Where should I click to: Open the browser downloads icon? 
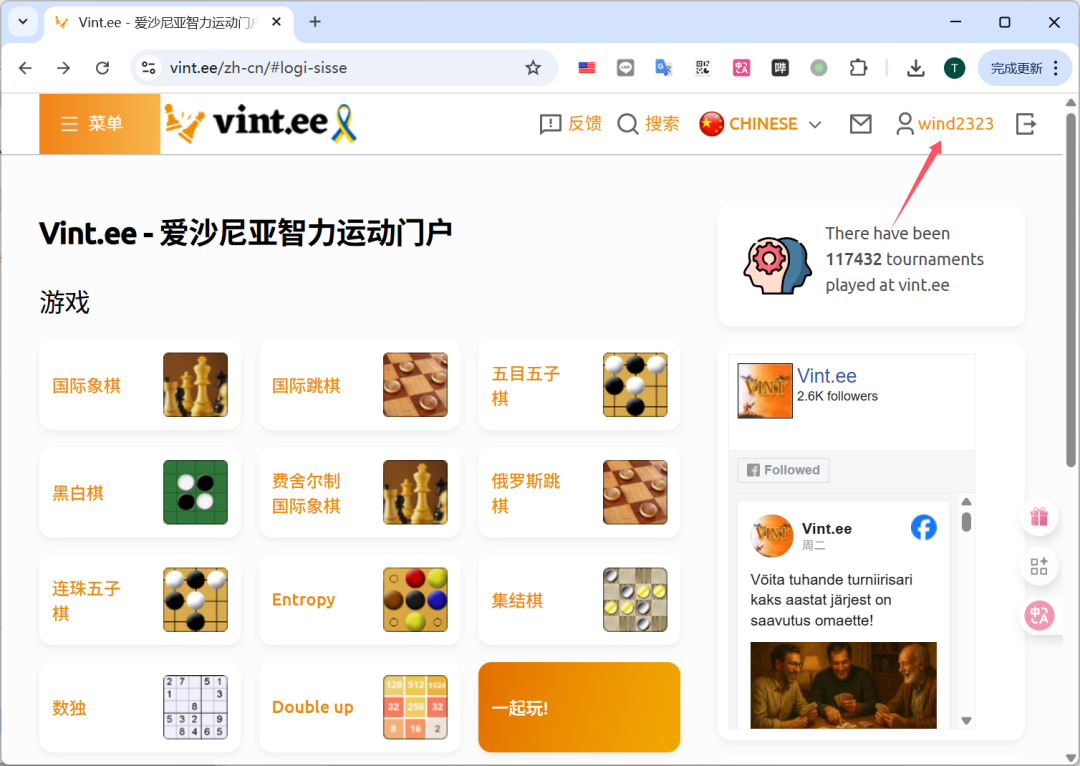915,68
